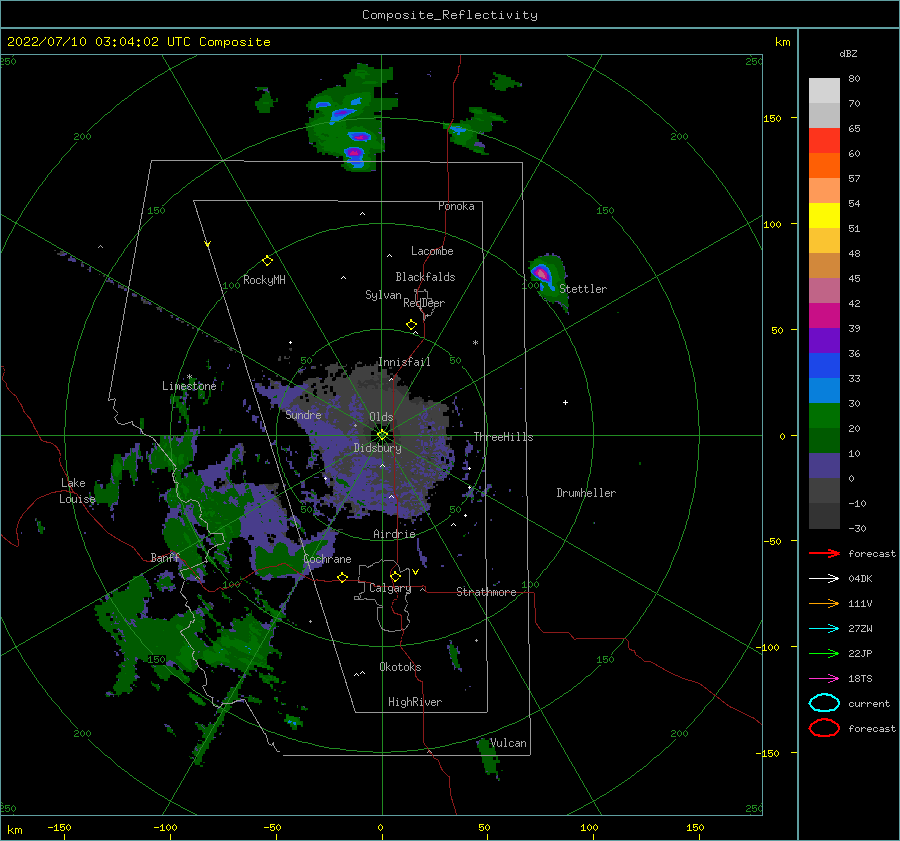Select the cyan current ellipse icon
900x841 pixels.
[824, 703]
